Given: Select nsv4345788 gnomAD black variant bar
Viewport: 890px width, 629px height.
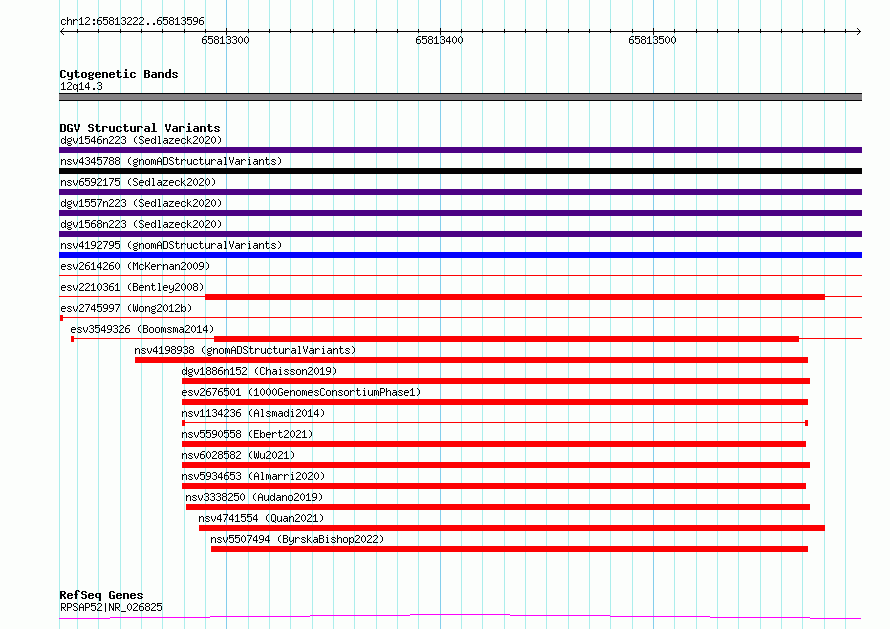Looking at the screenshot, I should point(460,171).
